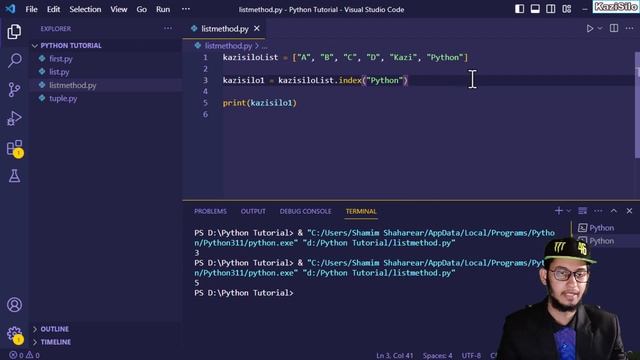Open Run and Debug view
Viewport: 640px width, 360px height.
pyautogui.click(x=14, y=118)
